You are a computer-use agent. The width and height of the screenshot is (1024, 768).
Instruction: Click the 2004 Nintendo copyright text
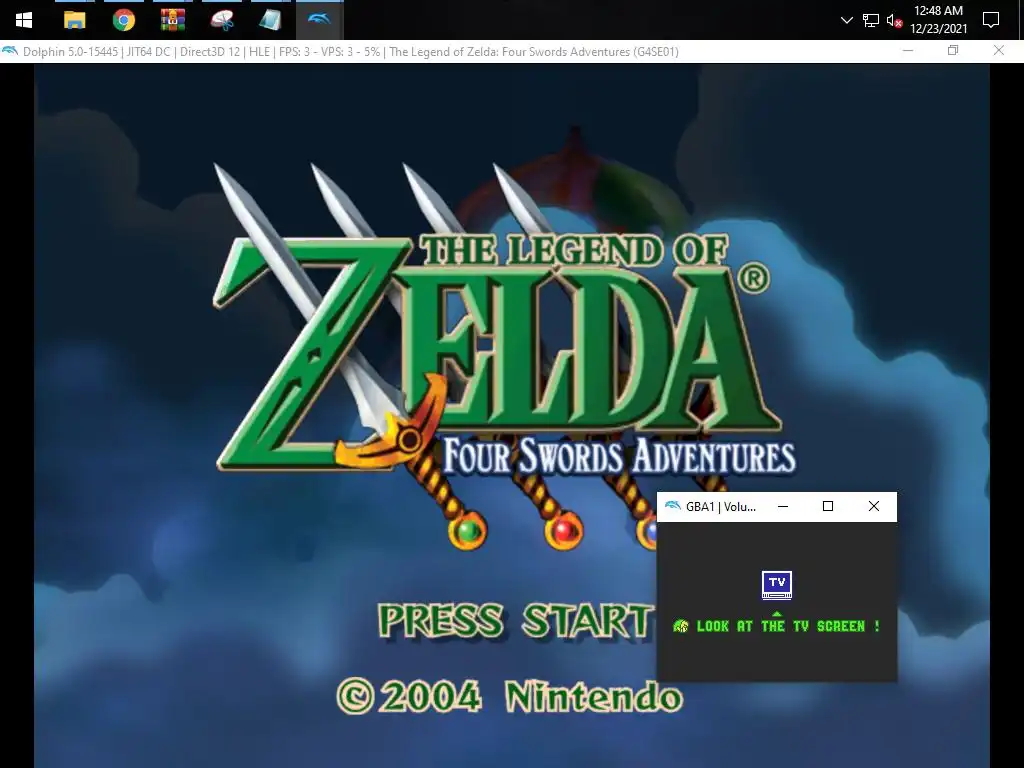509,697
